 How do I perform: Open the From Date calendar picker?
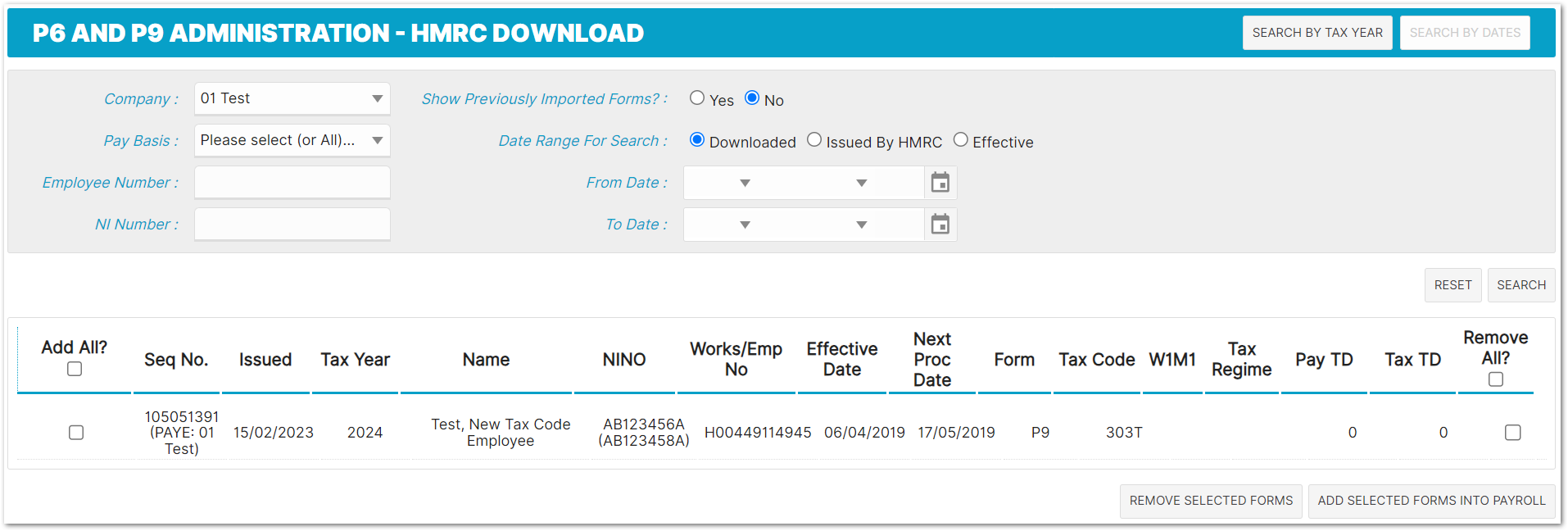[940, 183]
